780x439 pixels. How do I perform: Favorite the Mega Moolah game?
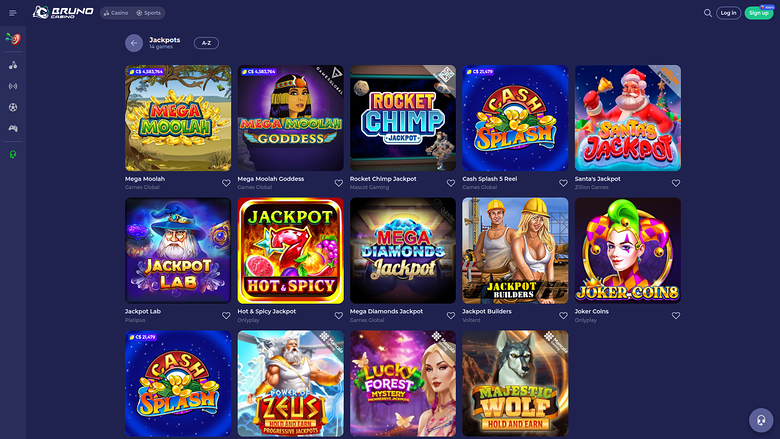[x=226, y=183]
